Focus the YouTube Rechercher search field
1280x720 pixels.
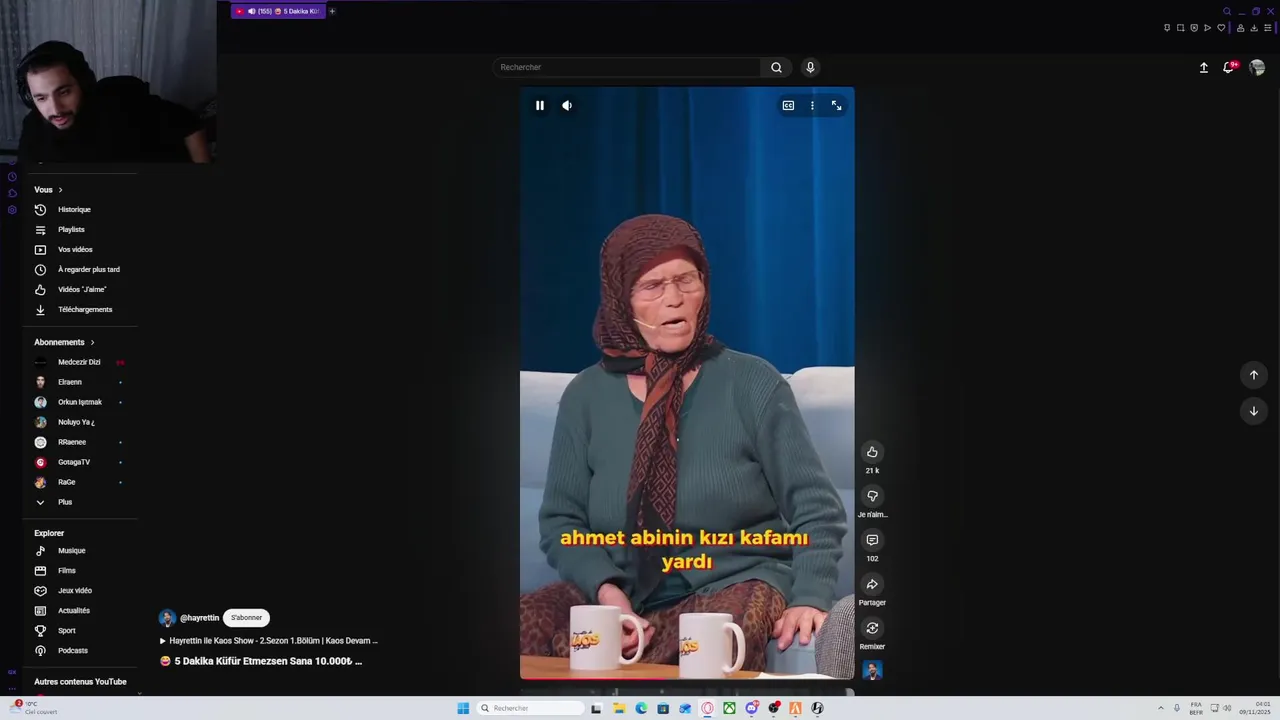click(x=627, y=67)
